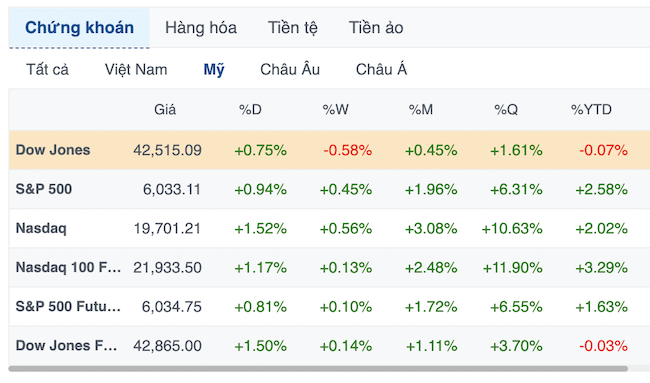The image size is (650, 383).
Task: Open the Dow Jones Futures row
Action: [x=329, y=346]
